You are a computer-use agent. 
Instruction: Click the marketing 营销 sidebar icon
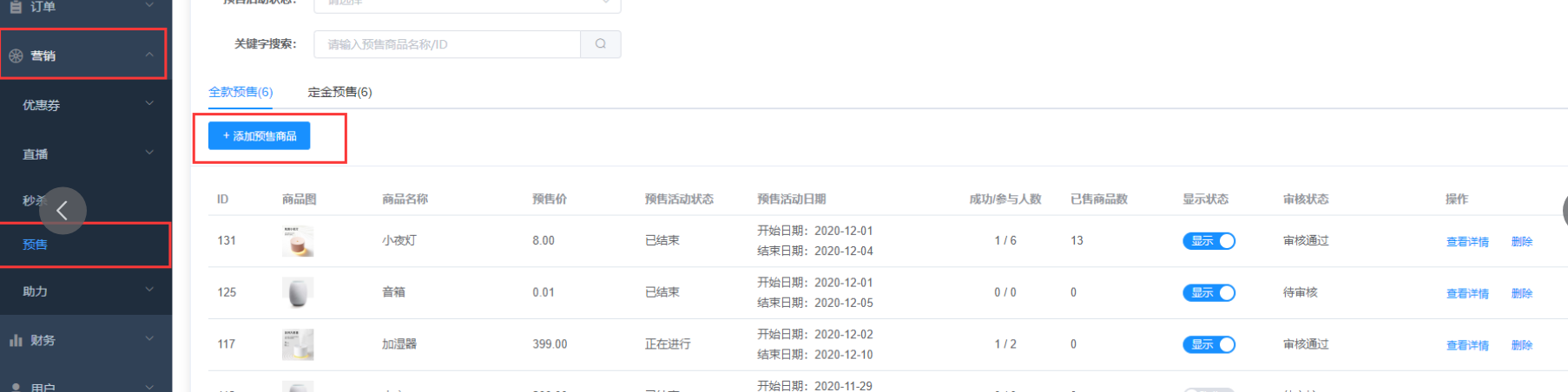coord(16,56)
